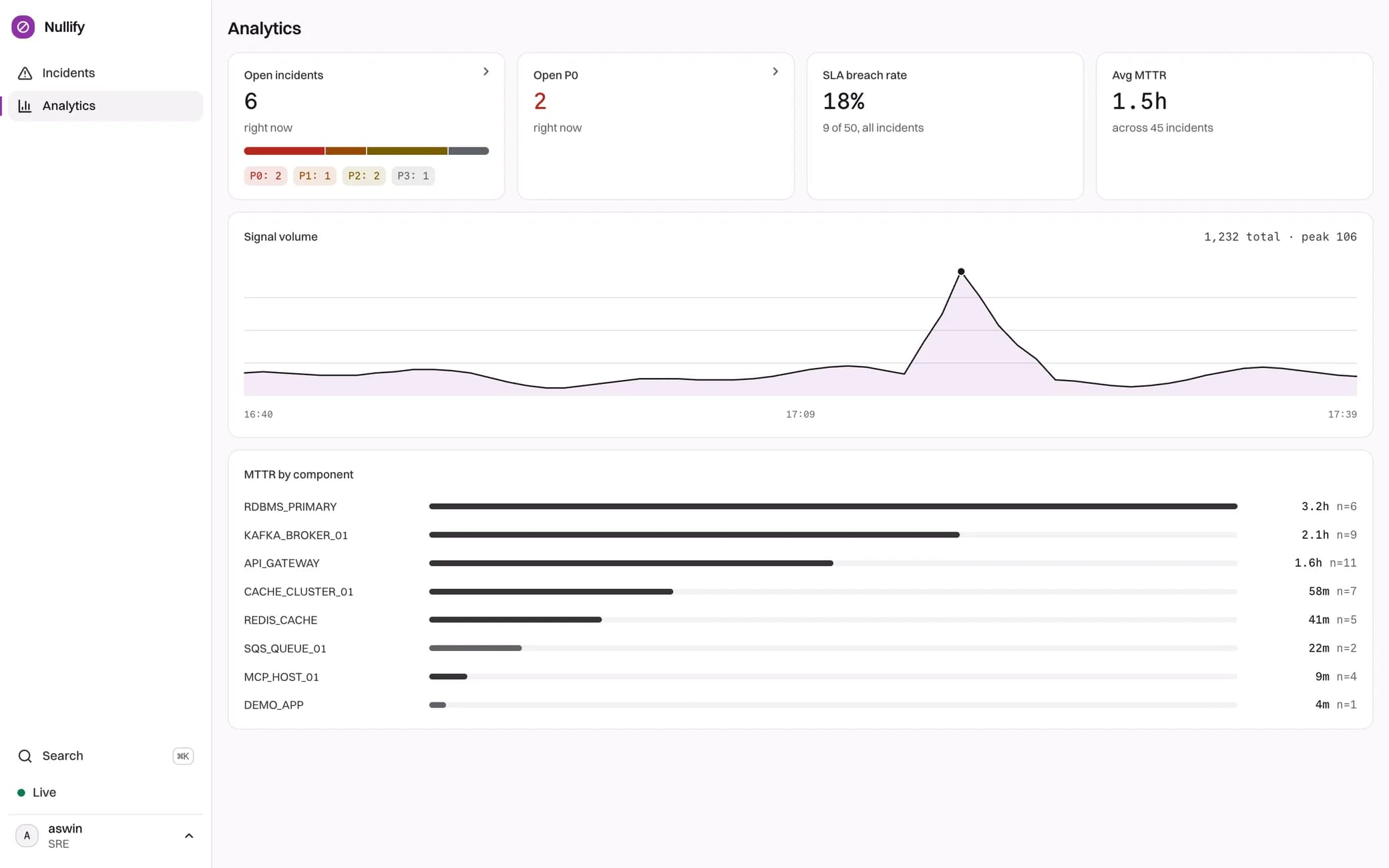Click the REDIS_CACHE row label
The height and width of the screenshot is (868, 1389).
point(280,620)
